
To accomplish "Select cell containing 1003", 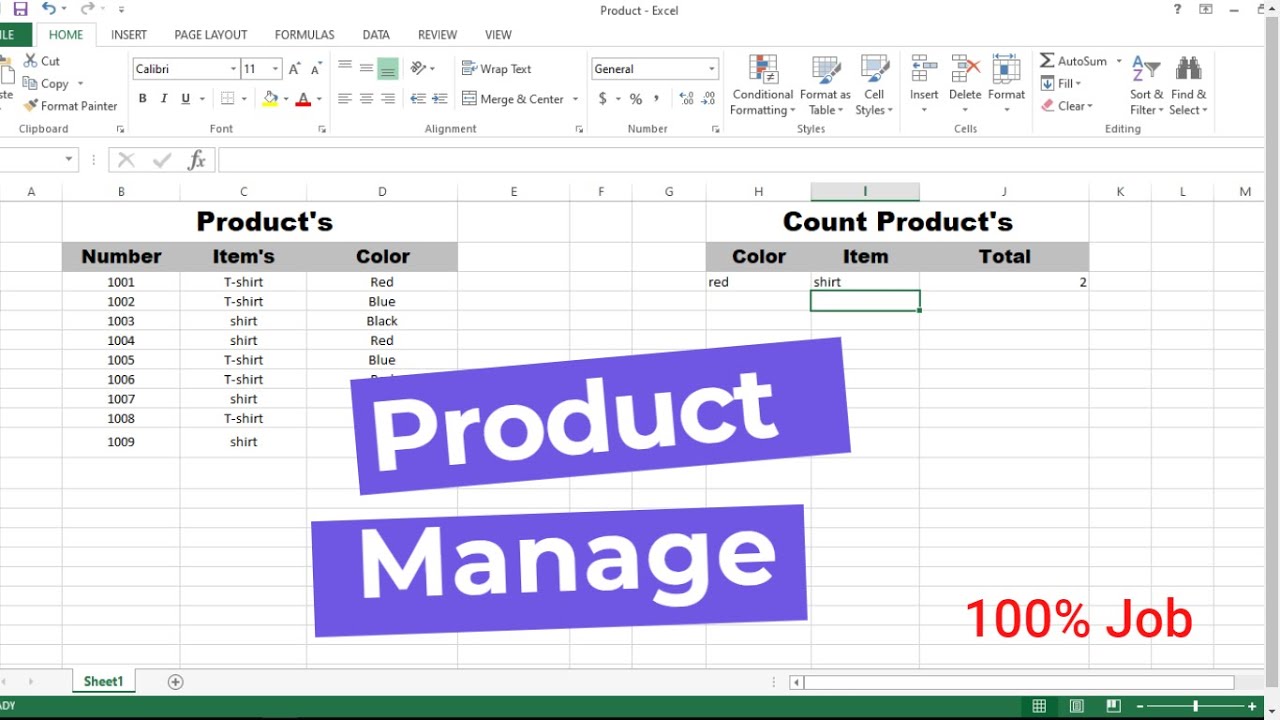I will click(121, 321).
